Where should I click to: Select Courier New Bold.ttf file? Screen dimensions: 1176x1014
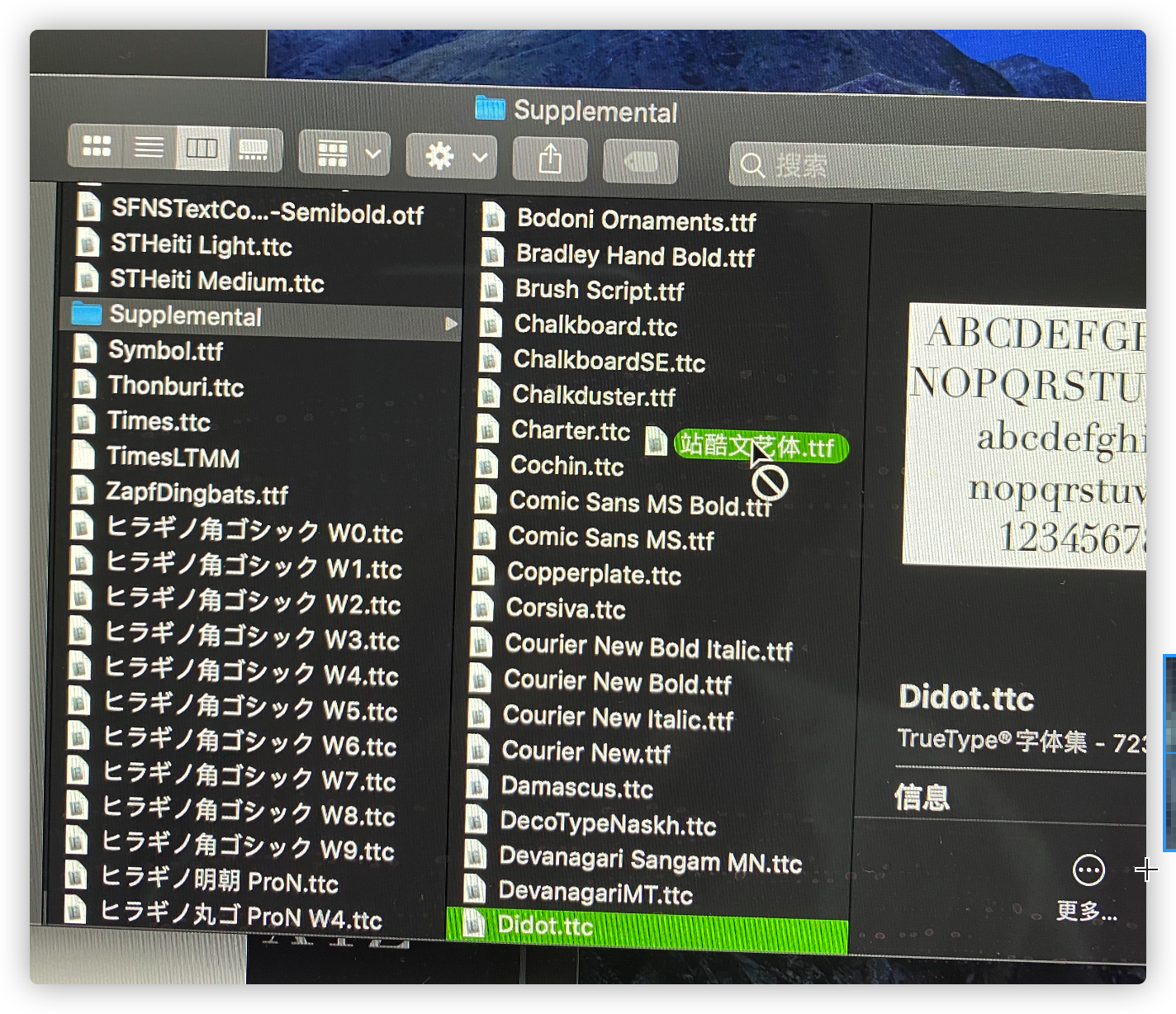(617, 683)
